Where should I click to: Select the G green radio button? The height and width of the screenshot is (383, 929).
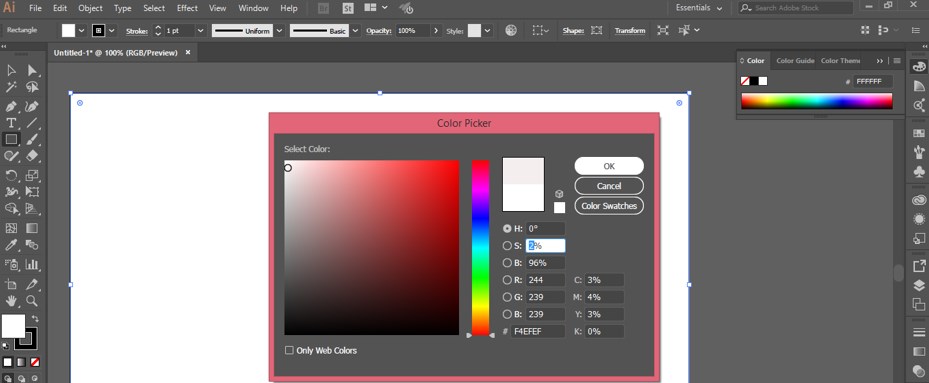pos(507,297)
